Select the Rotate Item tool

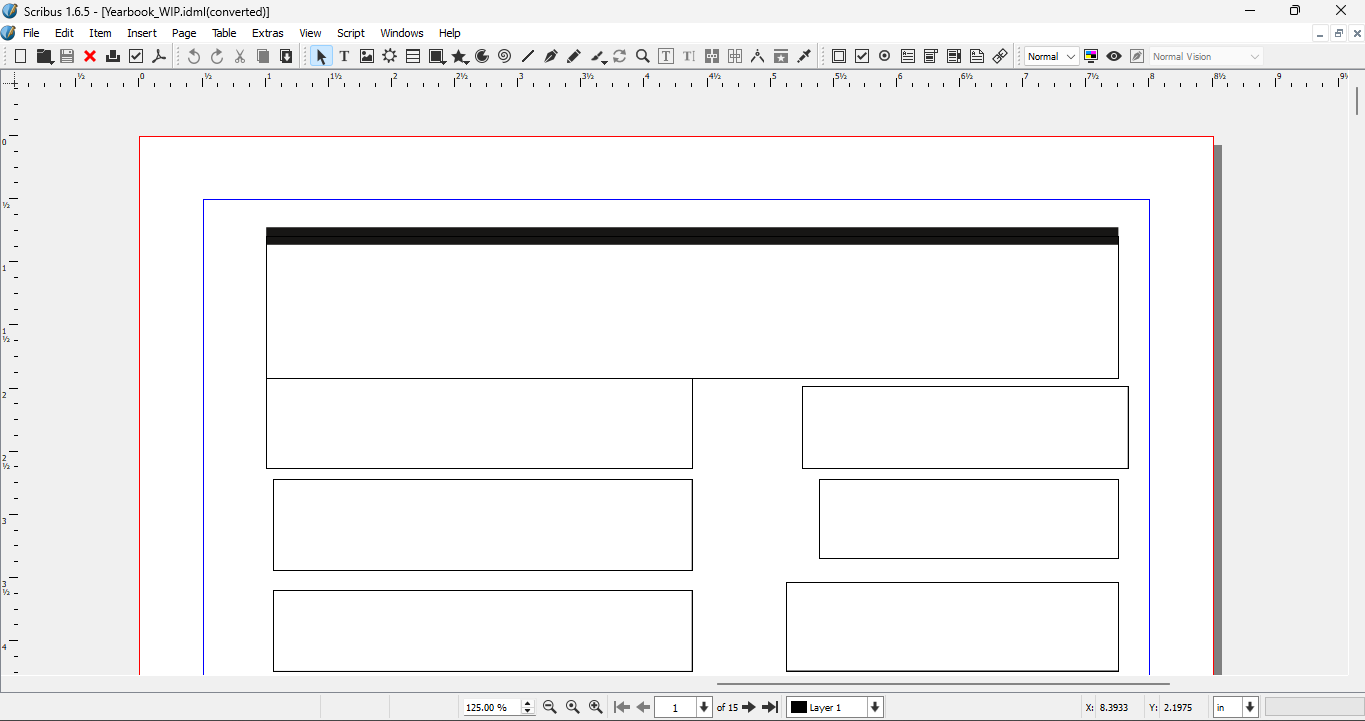tap(620, 57)
